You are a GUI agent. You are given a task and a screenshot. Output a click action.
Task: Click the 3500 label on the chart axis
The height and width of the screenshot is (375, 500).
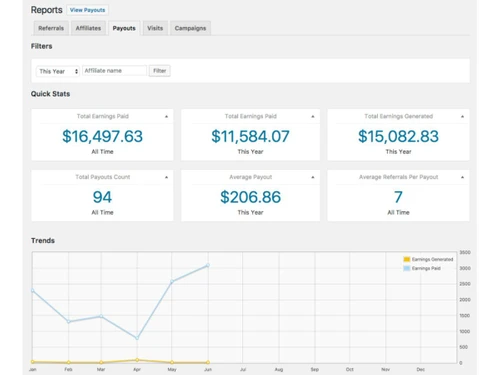pos(465,252)
